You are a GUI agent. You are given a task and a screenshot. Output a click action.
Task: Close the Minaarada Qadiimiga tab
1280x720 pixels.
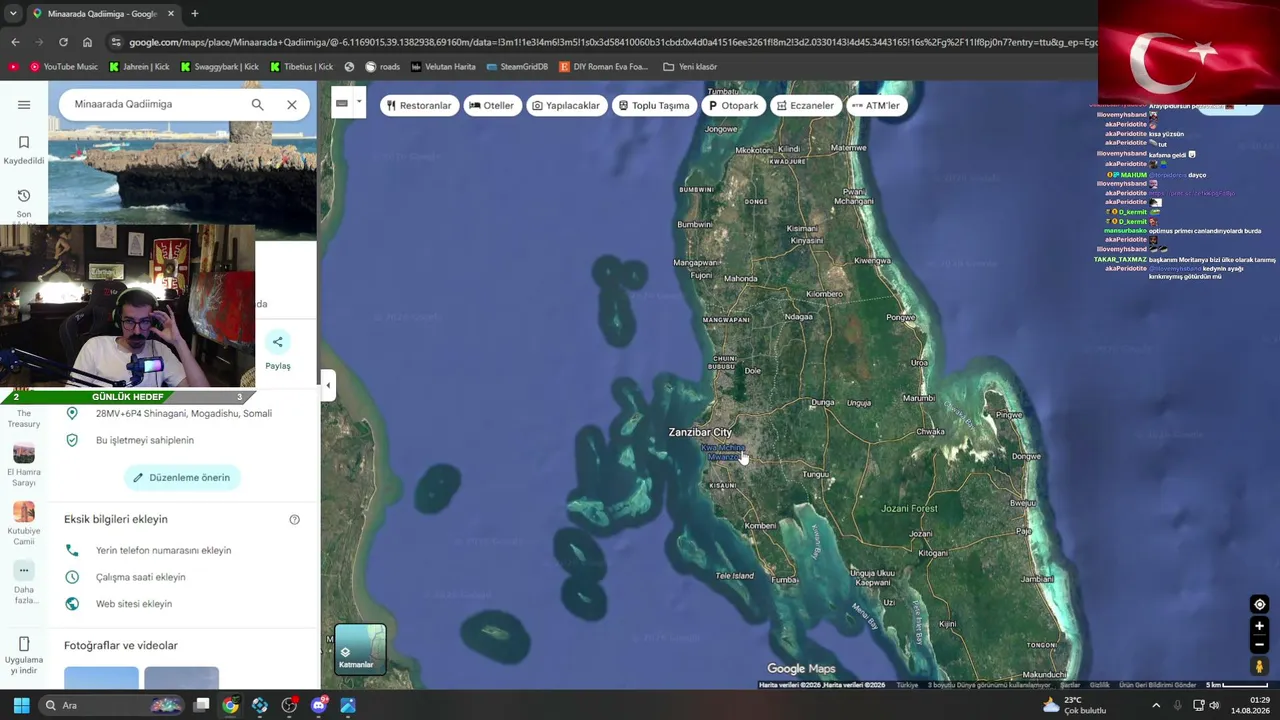click(170, 14)
